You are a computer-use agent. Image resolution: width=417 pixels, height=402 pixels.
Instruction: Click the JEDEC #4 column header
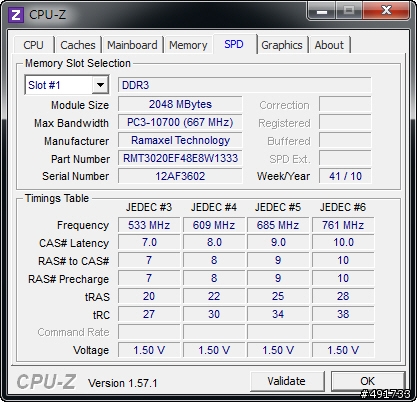point(214,207)
